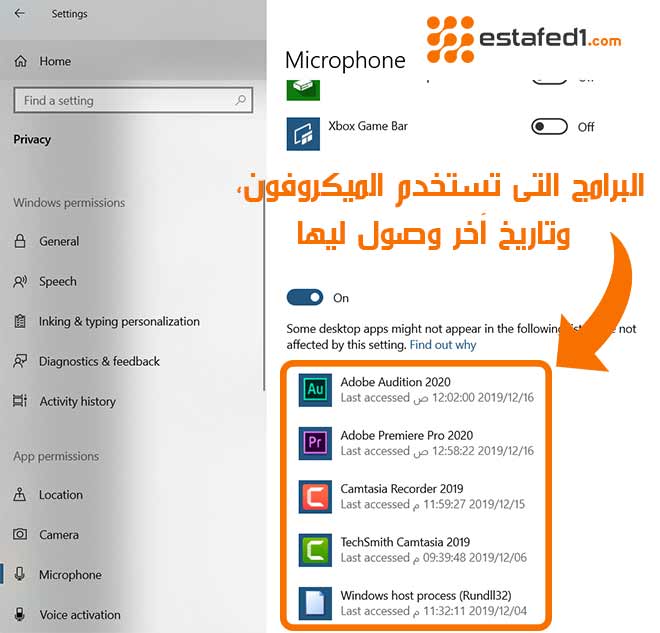Turn on the Xbox Game Bar toggle
Image resolution: width=660 pixels, height=633 pixels.
549,127
